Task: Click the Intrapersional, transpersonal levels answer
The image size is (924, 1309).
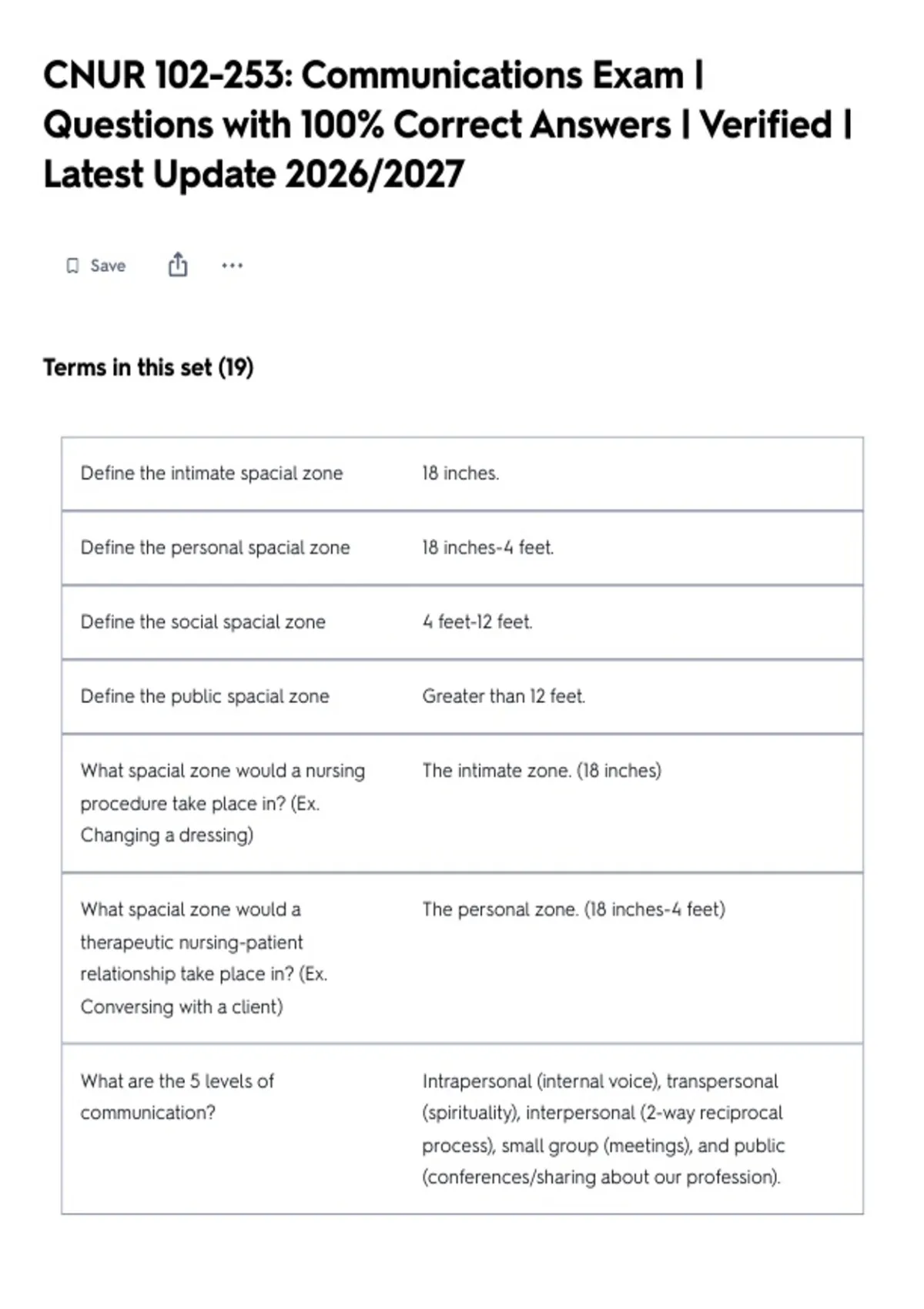Action: (x=604, y=1129)
